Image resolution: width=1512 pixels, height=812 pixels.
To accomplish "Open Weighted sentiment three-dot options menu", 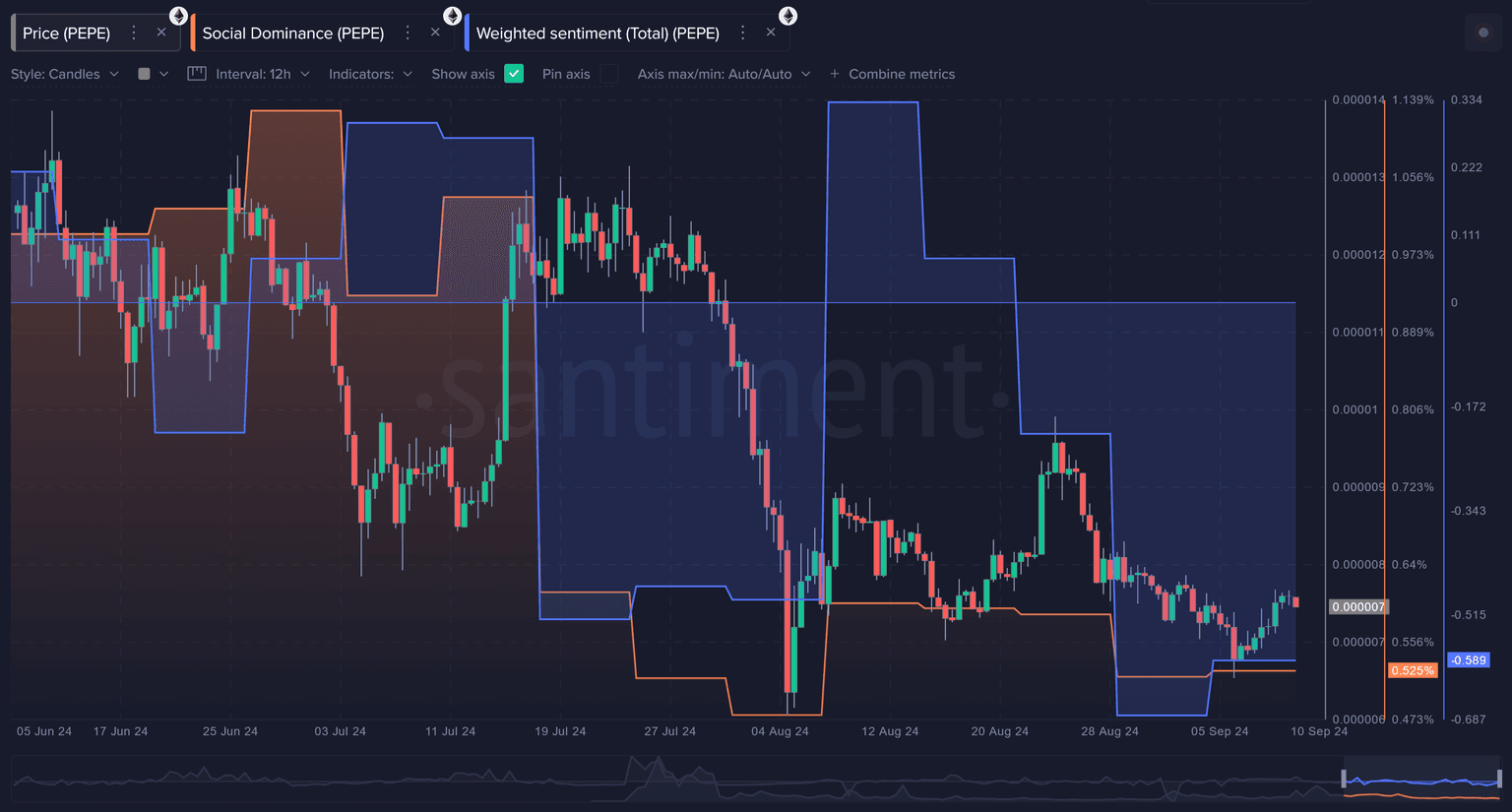I will (743, 32).
